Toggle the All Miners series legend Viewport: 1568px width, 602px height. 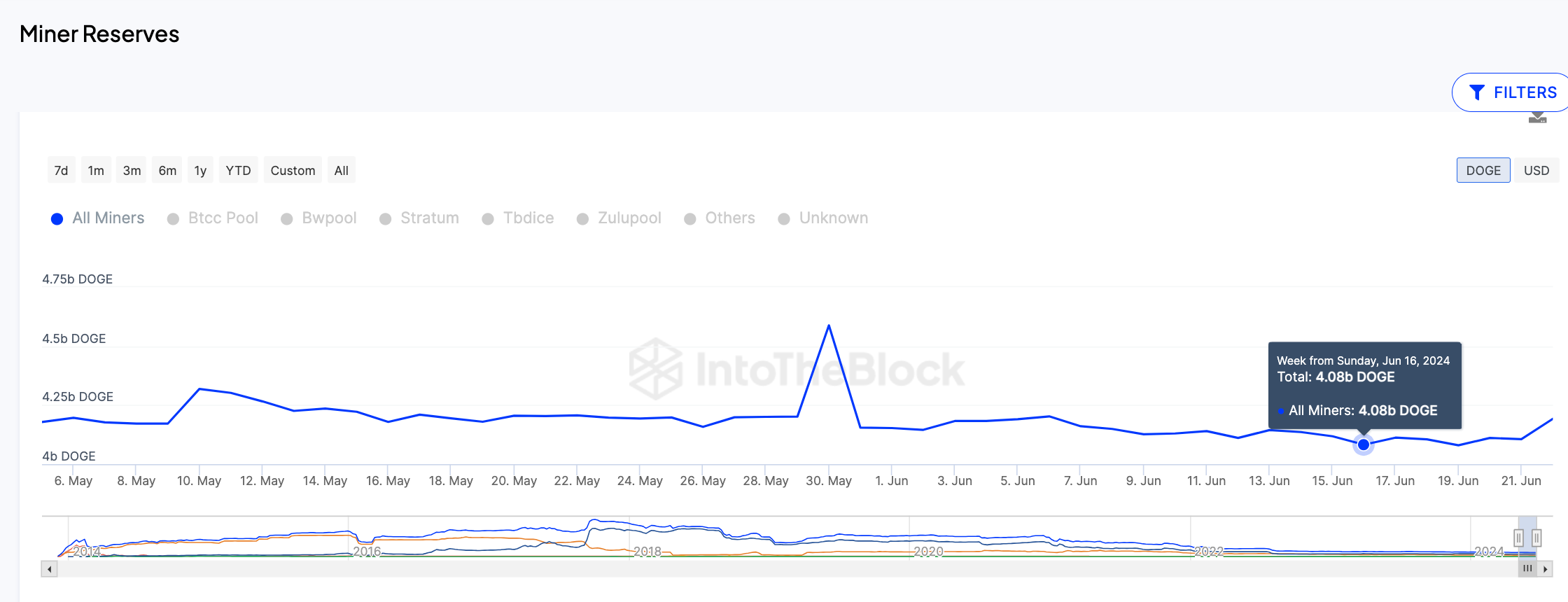tap(98, 218)
